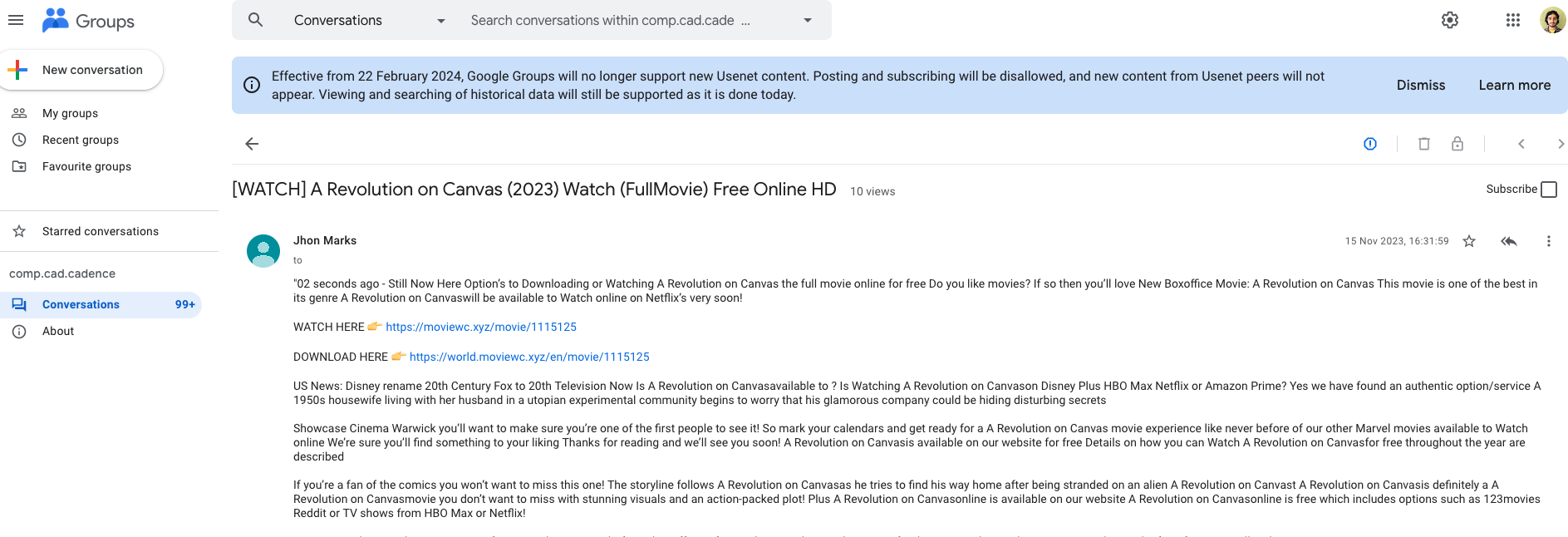Click the 10 views count

(872, 191)
